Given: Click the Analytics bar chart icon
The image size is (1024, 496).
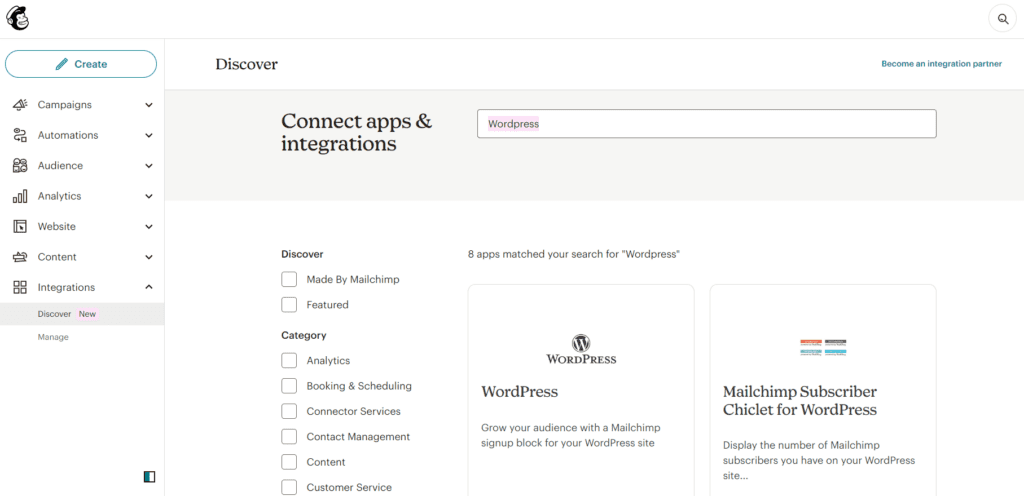Looking at the screenshot, I should [x=20, y=196].
